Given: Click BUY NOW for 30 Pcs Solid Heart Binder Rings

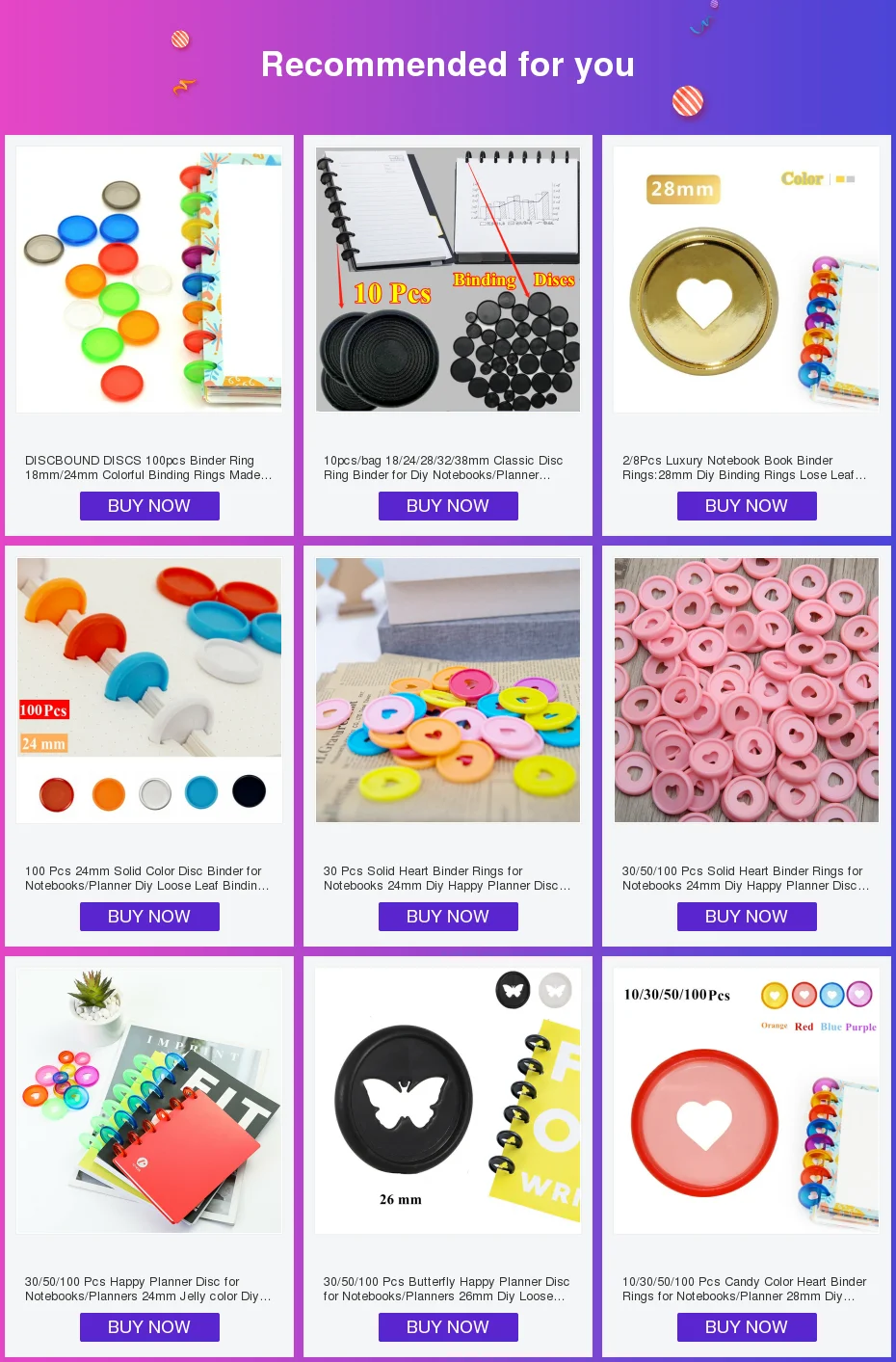Looking at the screenshot, I should coord(448,917).
